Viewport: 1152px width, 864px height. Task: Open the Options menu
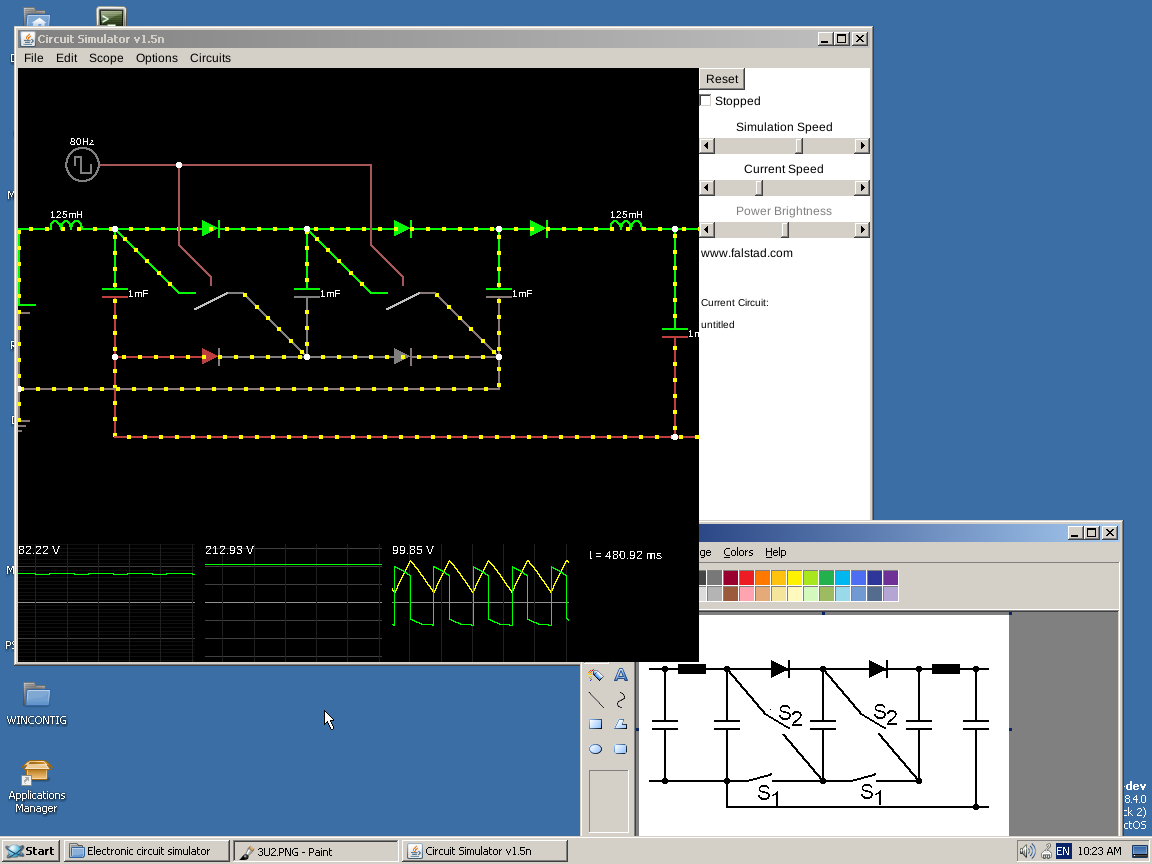(x=156, y=58)
